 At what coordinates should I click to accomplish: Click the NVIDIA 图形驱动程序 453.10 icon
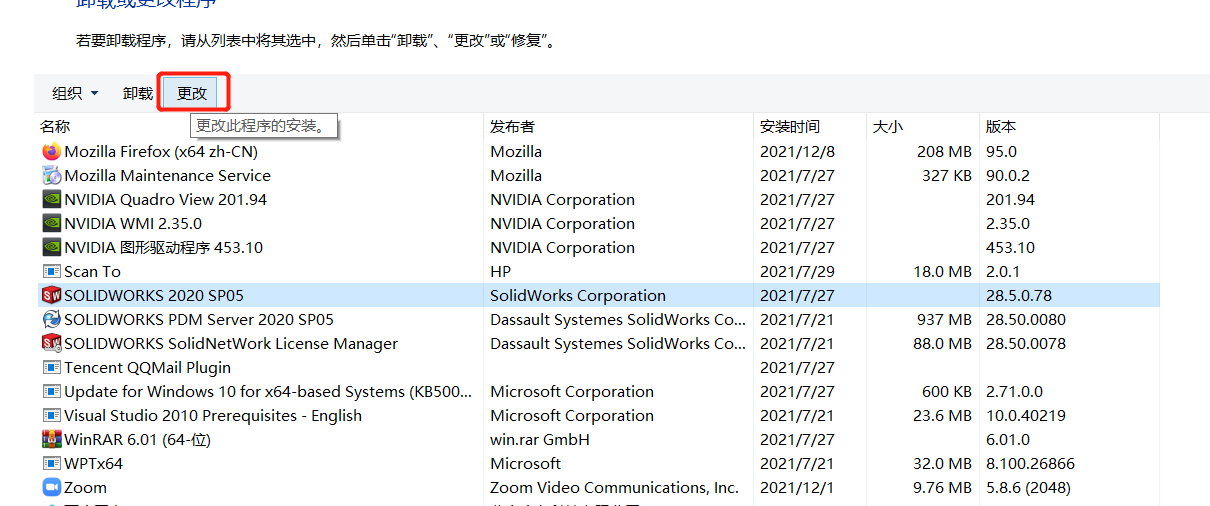(52, 248)
